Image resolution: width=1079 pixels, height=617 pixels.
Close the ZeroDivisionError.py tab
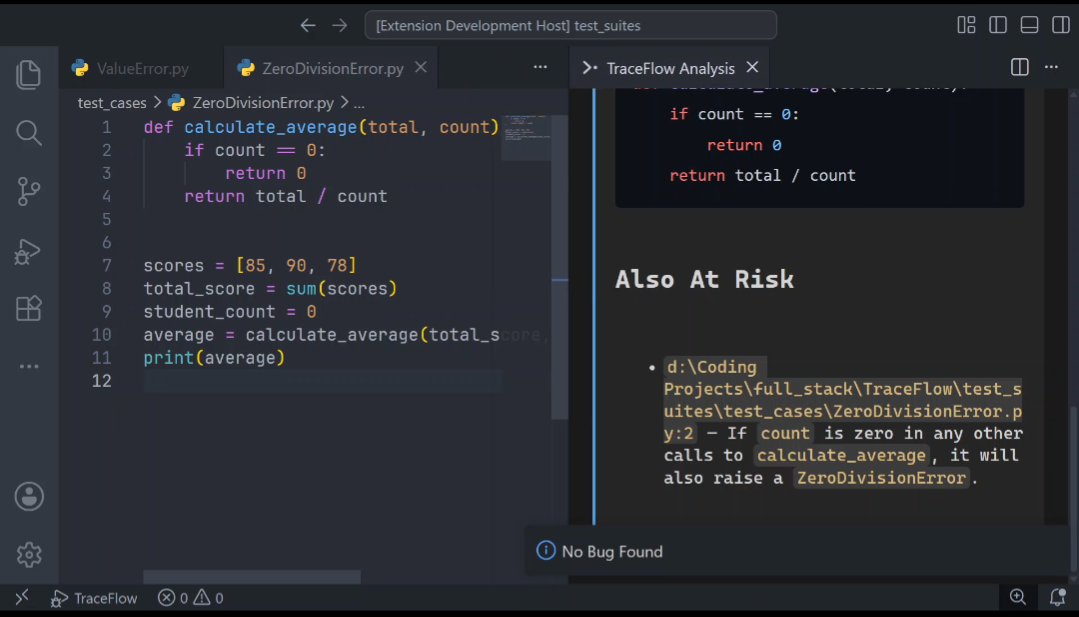420,67
